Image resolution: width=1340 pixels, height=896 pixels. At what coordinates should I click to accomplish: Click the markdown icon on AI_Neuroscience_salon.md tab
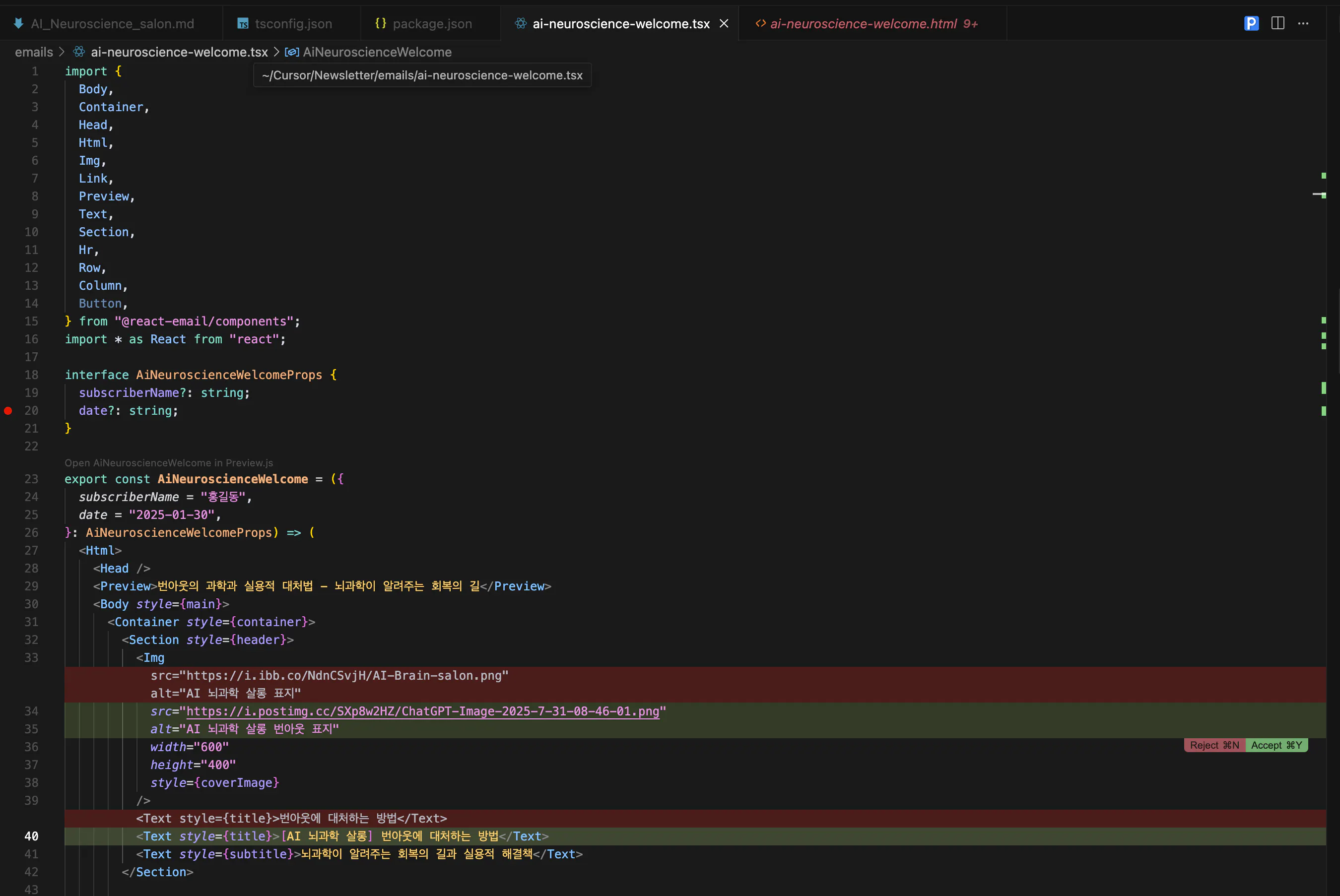[x=19, y=23]
